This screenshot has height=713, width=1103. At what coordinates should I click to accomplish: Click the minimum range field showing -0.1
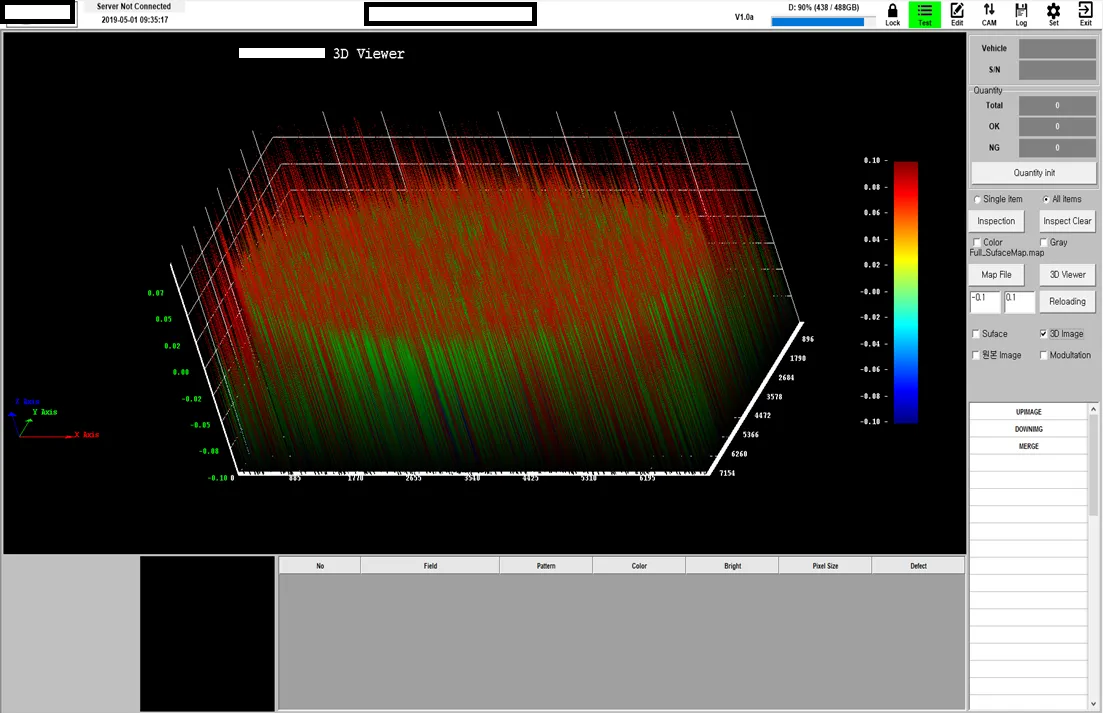984,301
